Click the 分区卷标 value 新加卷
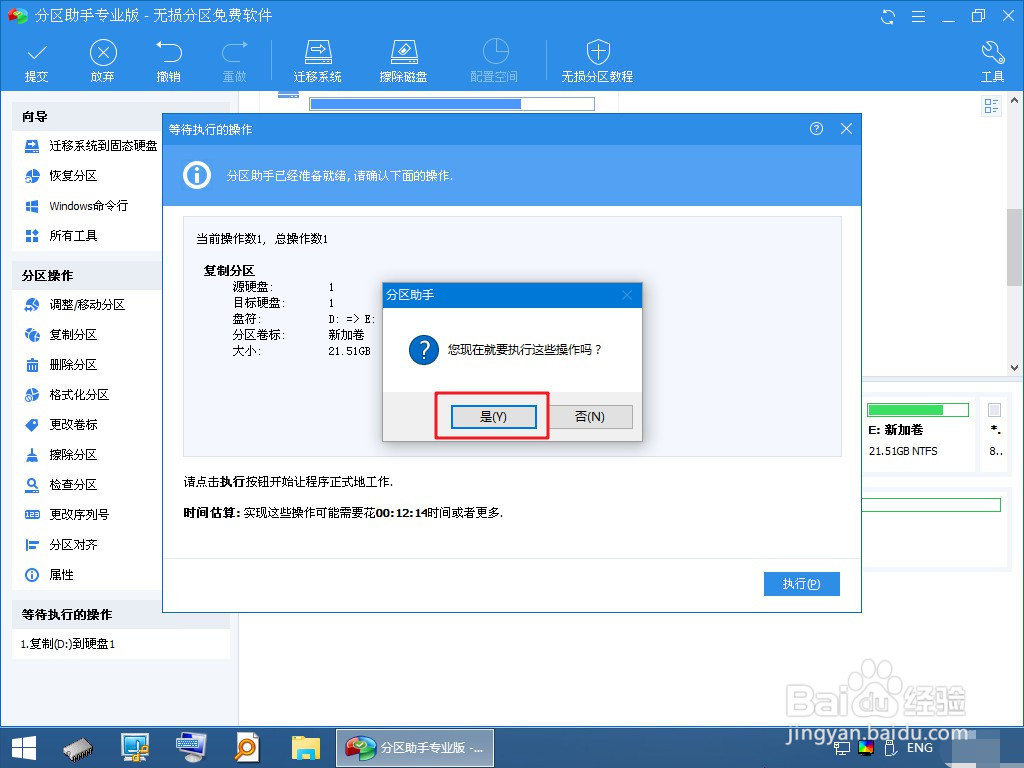Image resolution: width=1024 pixels, height=768 pixels. coord(346,335)
